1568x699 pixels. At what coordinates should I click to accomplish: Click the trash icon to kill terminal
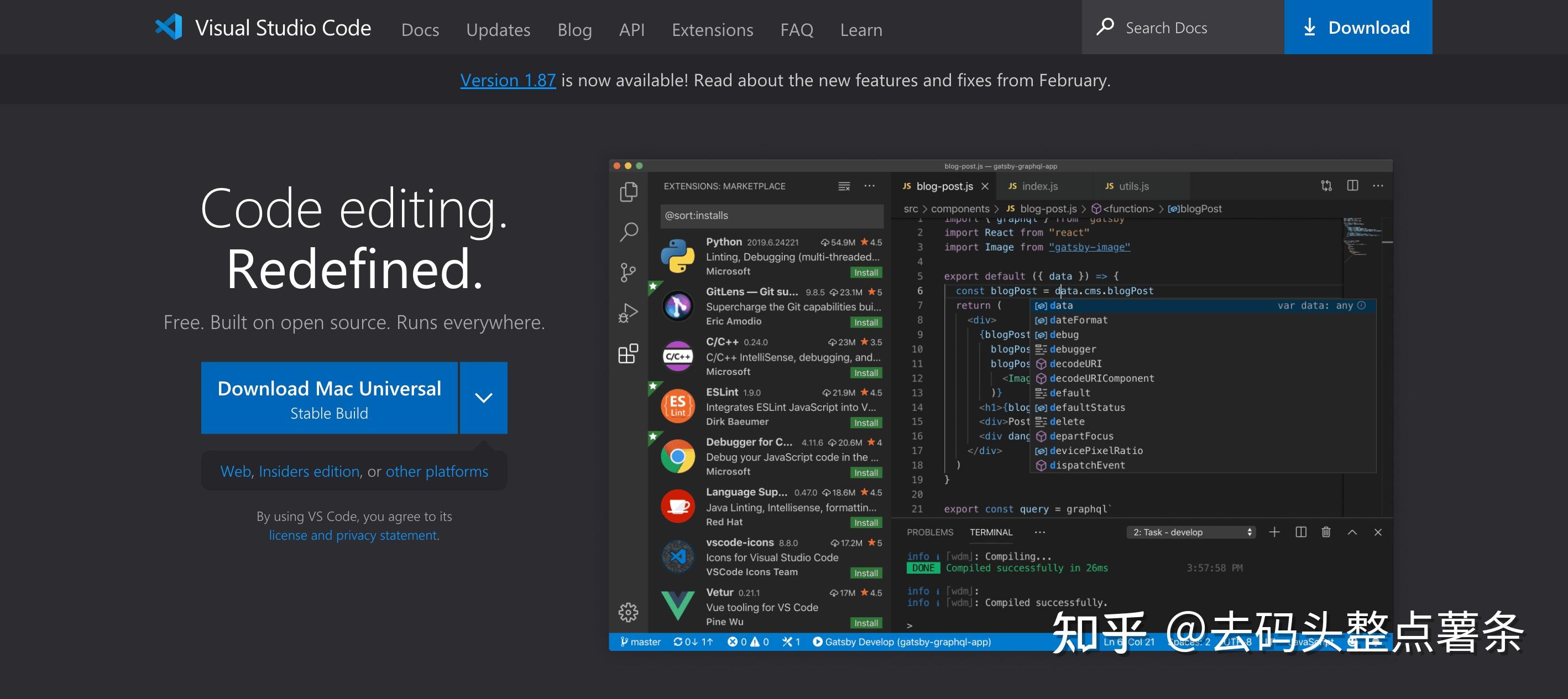(x=1326, y=532)
